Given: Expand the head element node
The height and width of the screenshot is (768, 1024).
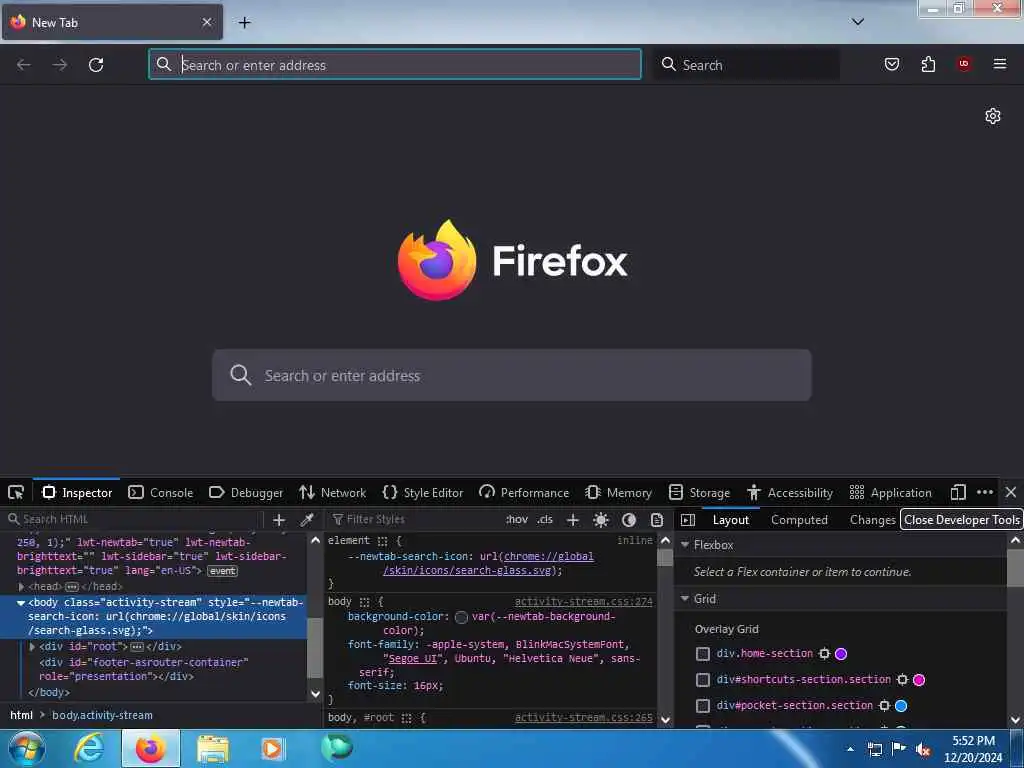Looking at the screenshot, I should click(22, 586).
